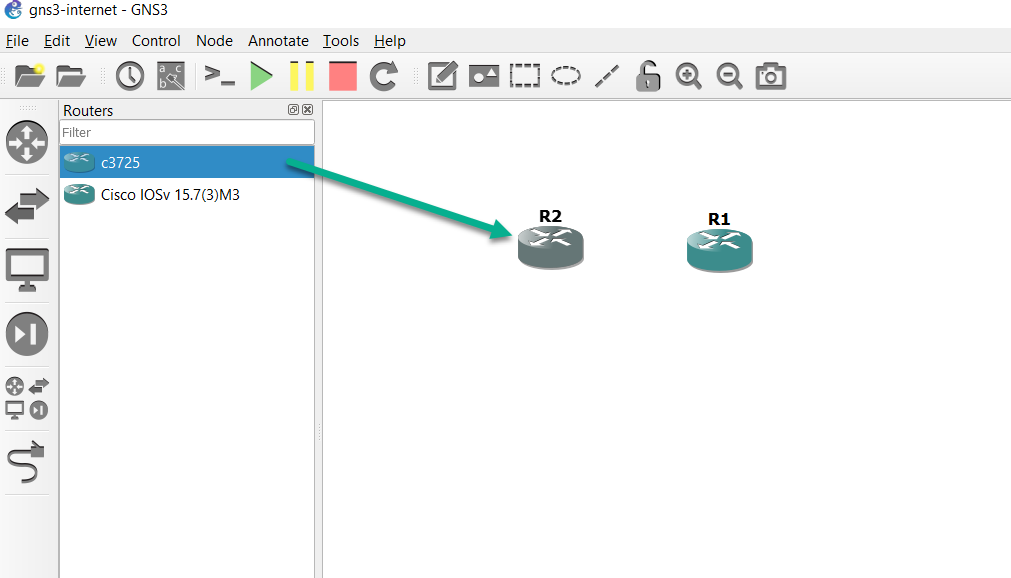
Task: Select the Draw rectangle tool
Action: pyautogui.click(x=525, y=76)
